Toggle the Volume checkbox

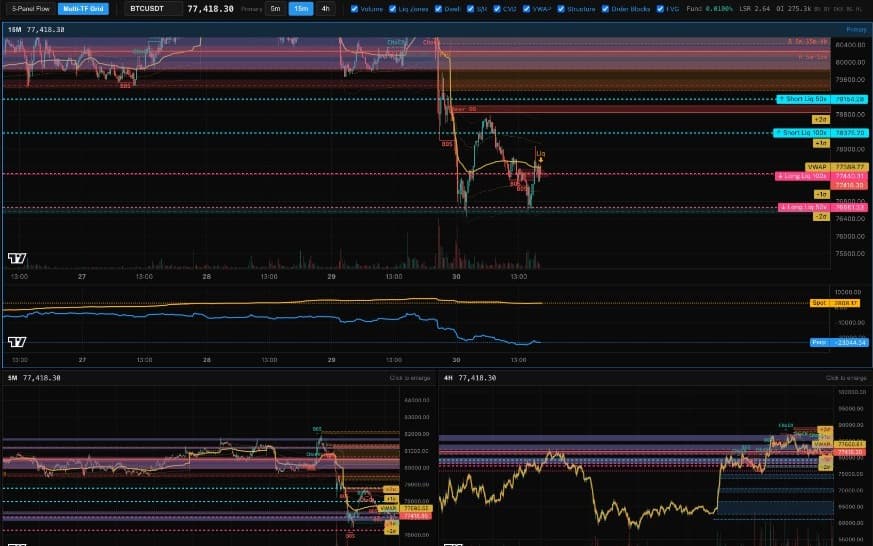(x=354, y=9)
